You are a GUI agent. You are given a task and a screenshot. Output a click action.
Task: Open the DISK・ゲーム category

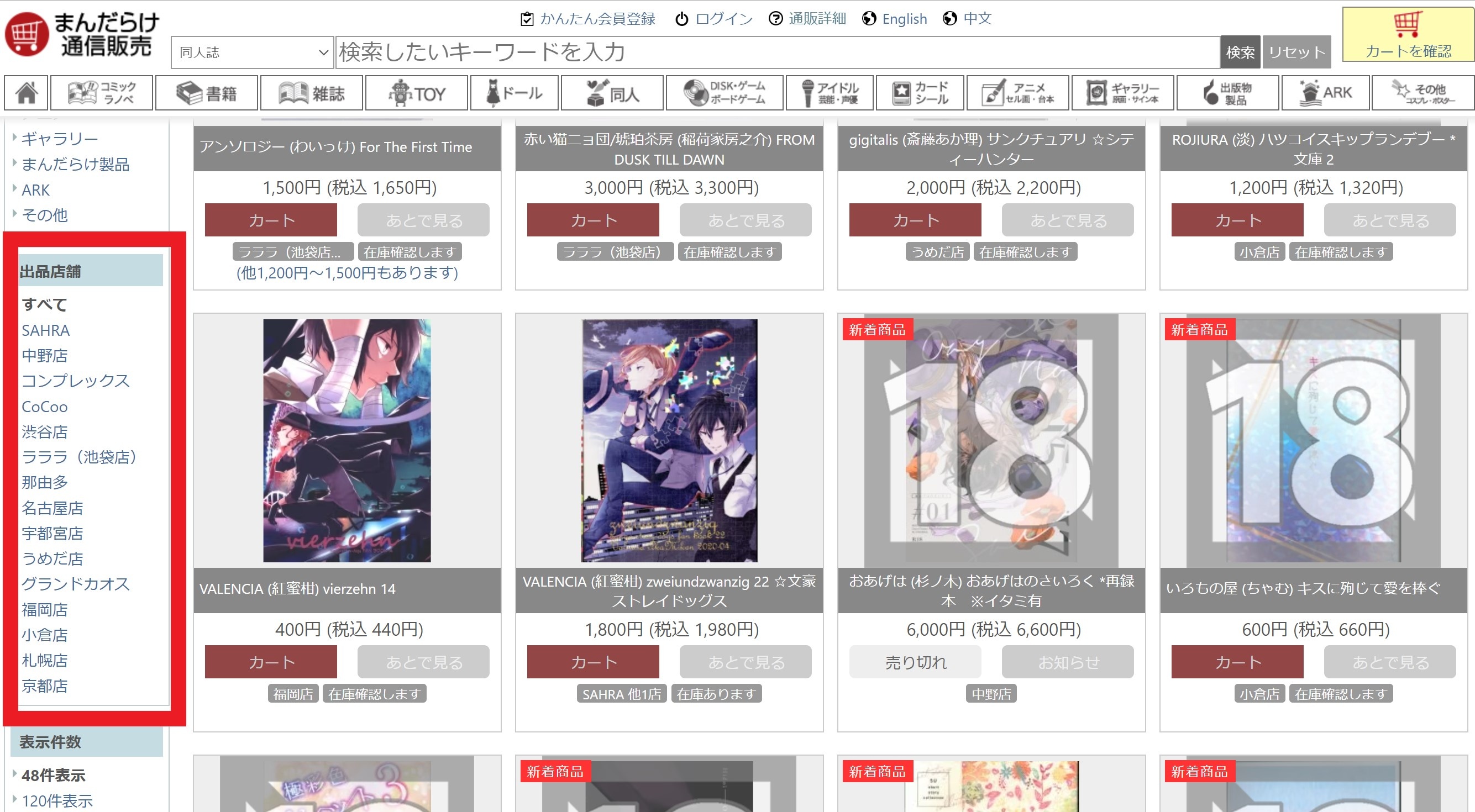tap(725, 93)
